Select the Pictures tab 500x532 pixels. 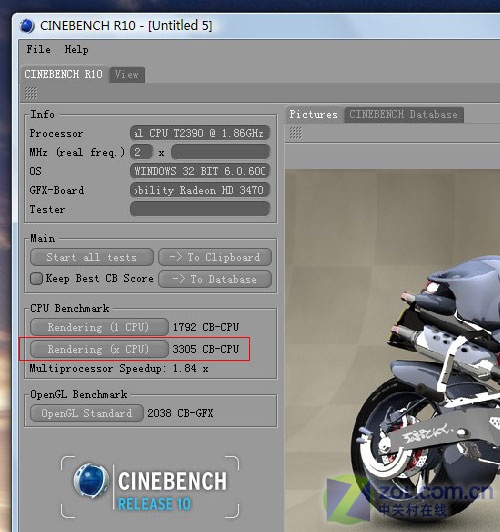[314, 114]
